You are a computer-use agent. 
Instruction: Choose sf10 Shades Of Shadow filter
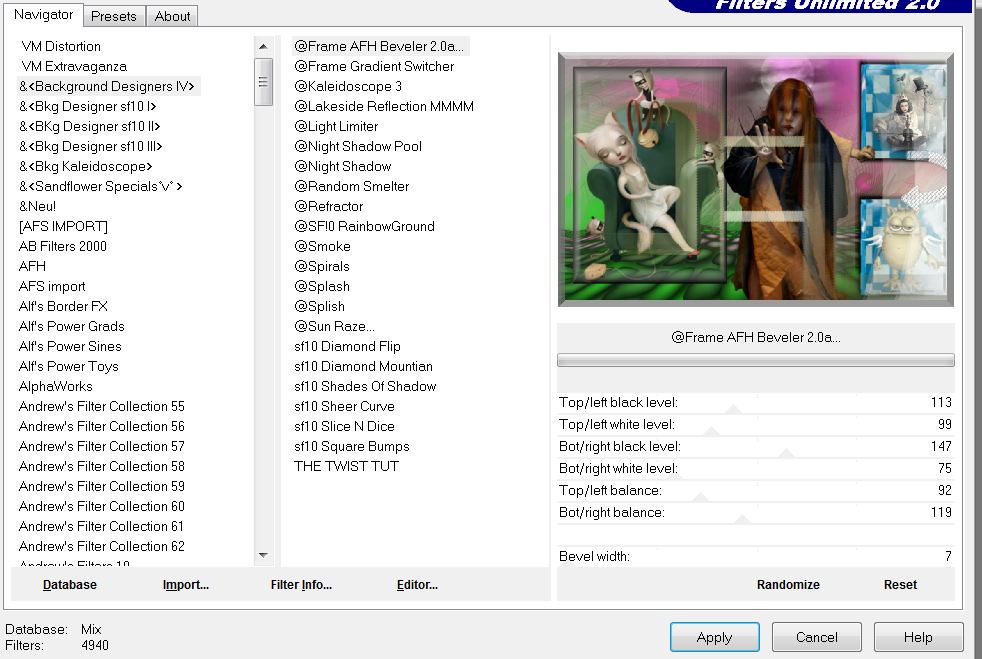[364, 387]
